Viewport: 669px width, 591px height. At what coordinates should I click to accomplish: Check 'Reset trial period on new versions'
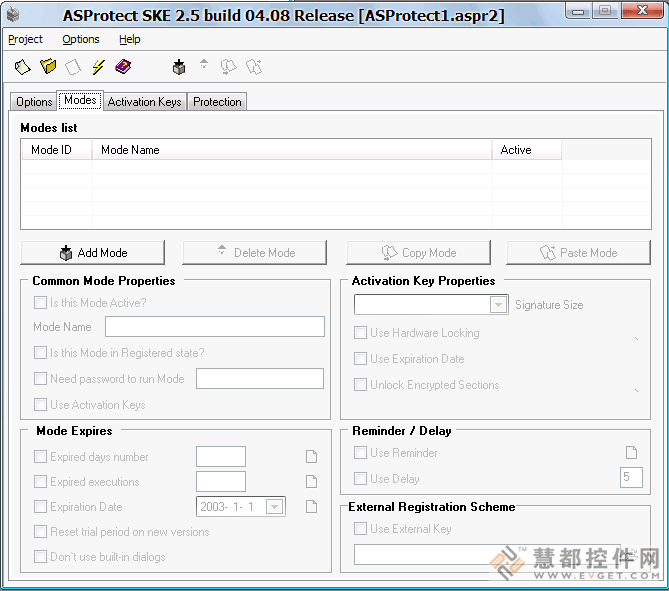40,532
